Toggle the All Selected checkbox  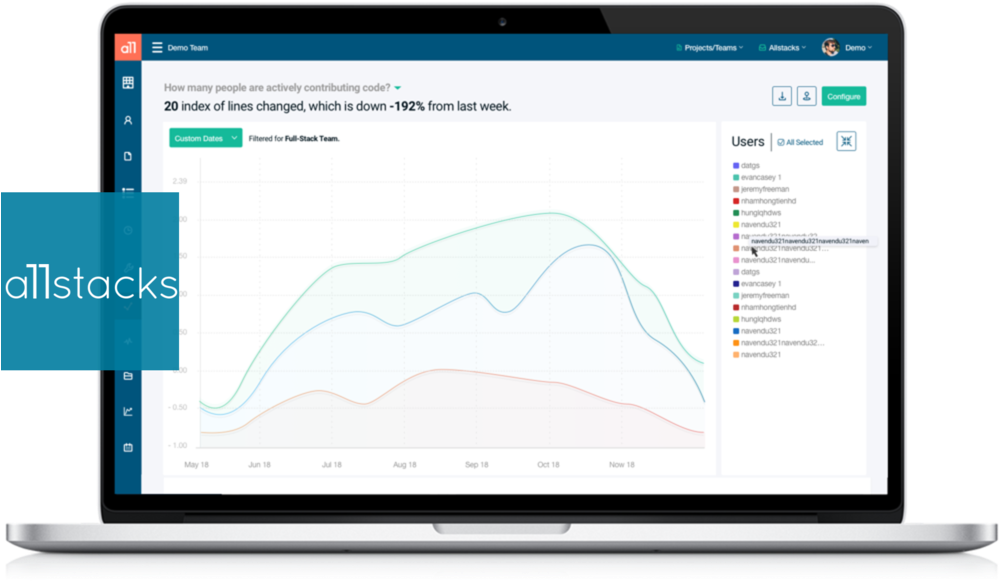(x=780, y=143)
